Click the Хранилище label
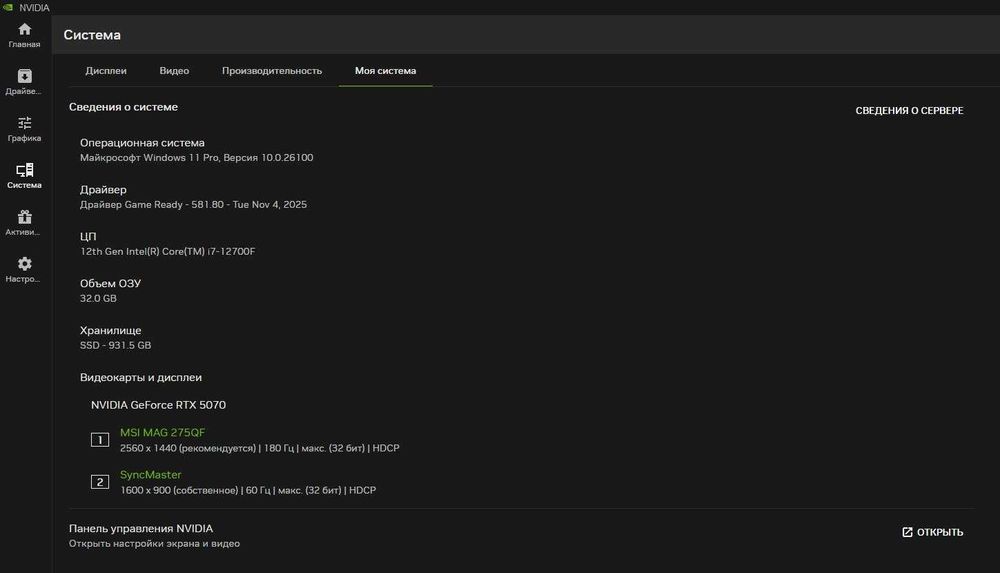1000x573 pixels. [110, 331]
